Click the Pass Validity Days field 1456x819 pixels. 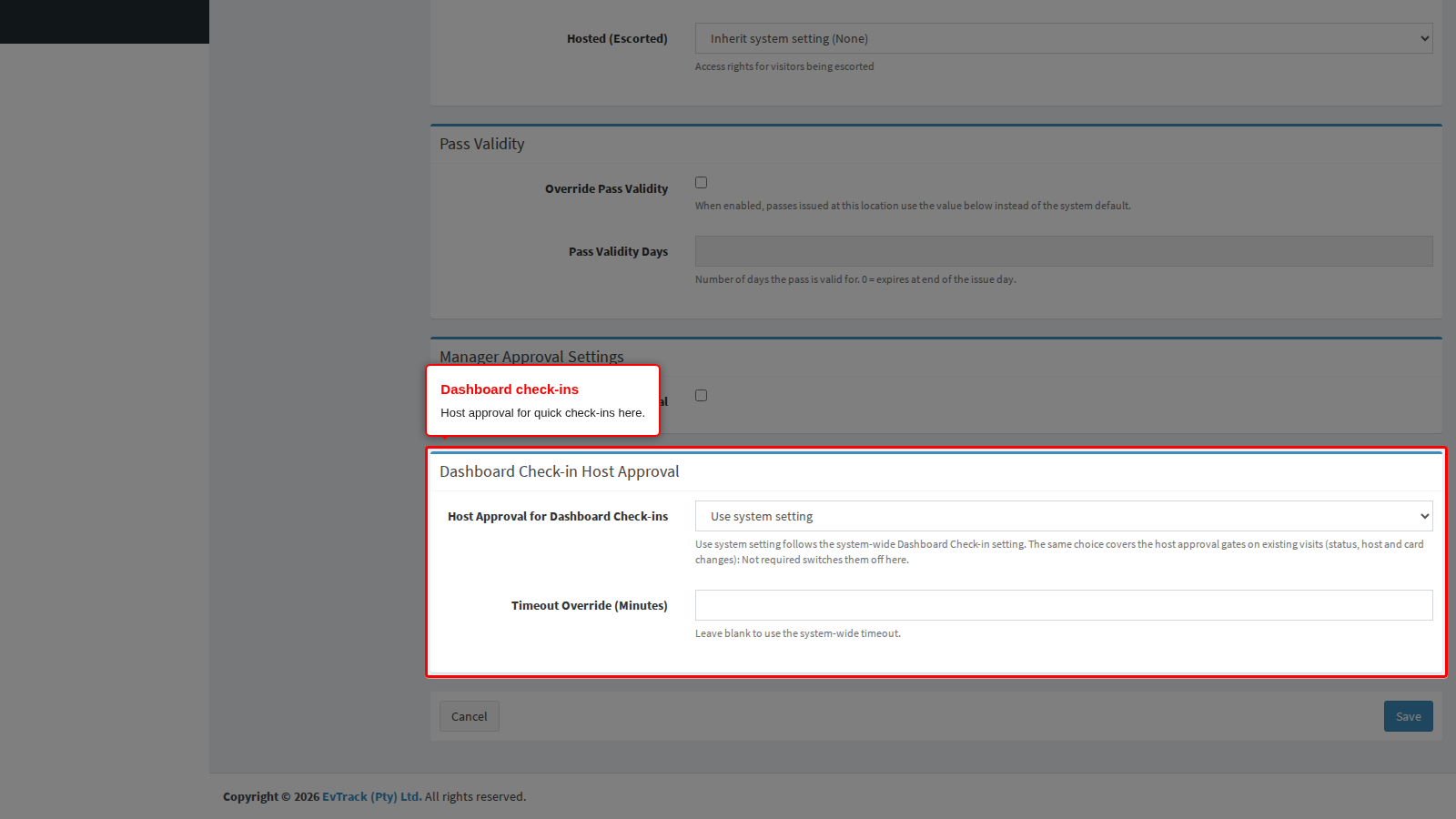pos(1064,251)
